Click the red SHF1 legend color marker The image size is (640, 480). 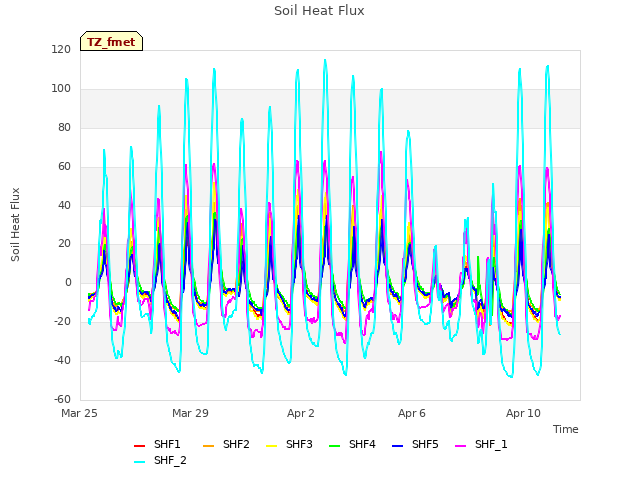point(139,445)
